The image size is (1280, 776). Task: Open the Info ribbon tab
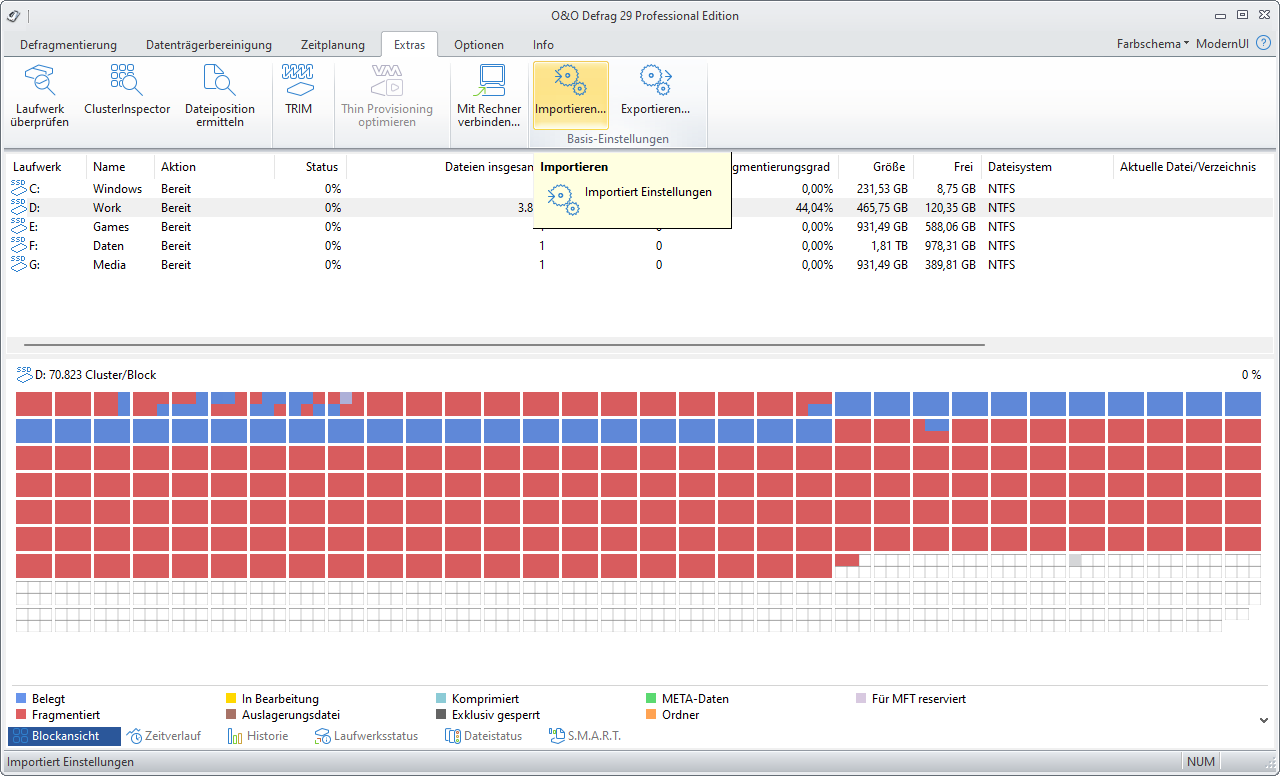point(543,45)
